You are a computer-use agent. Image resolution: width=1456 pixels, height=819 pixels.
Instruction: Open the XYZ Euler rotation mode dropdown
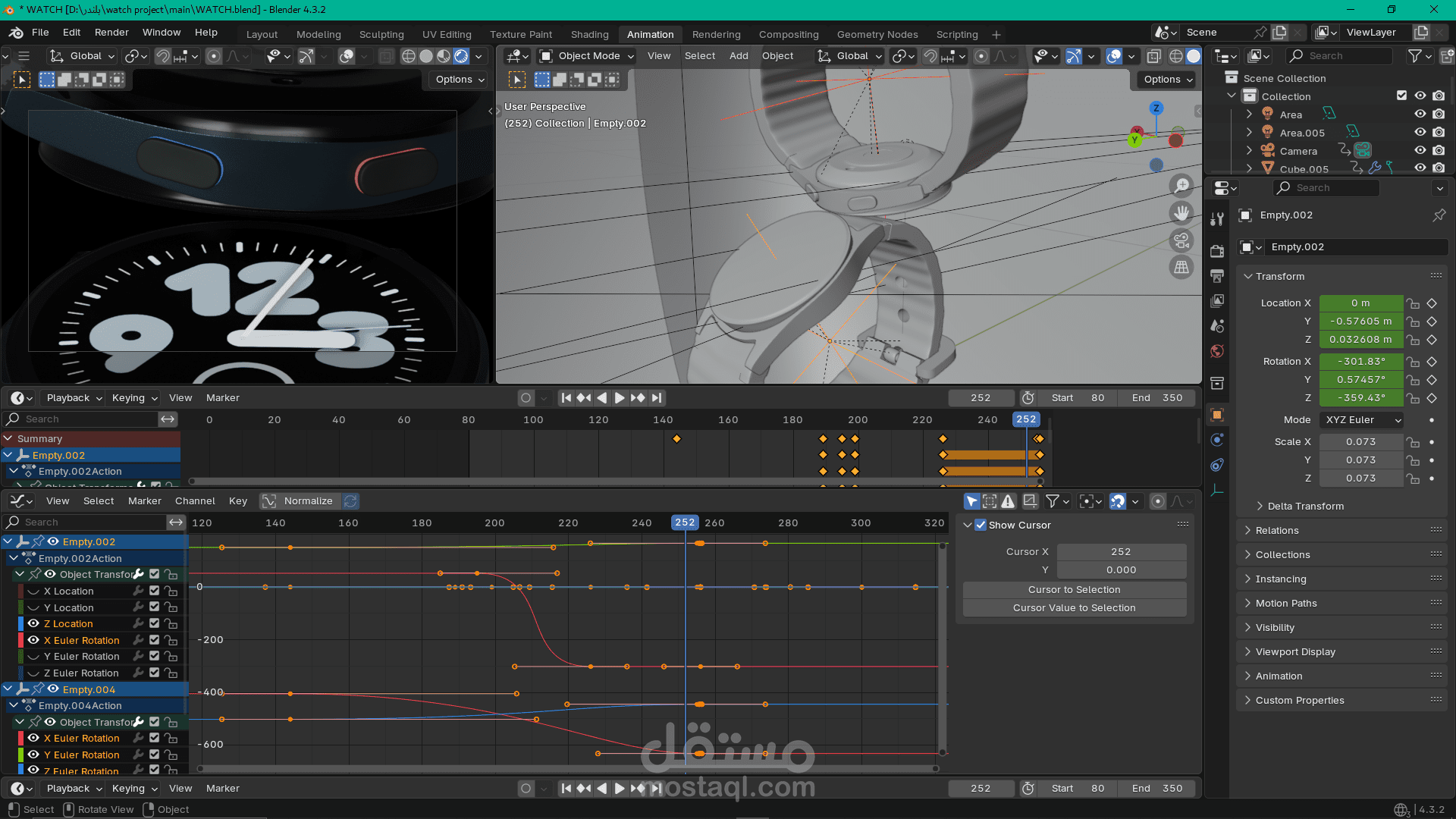pos(1362,420)
